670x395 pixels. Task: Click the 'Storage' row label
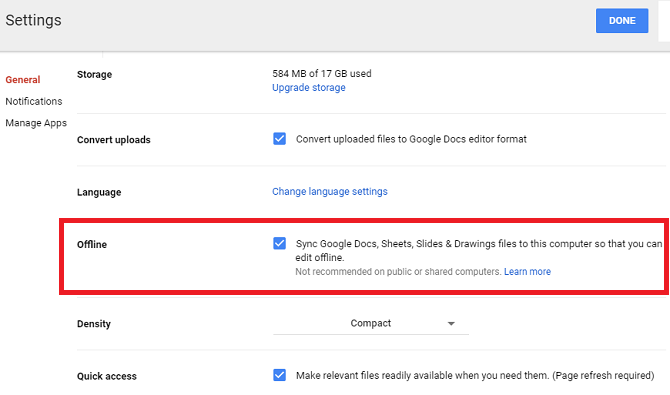point(94,74)
